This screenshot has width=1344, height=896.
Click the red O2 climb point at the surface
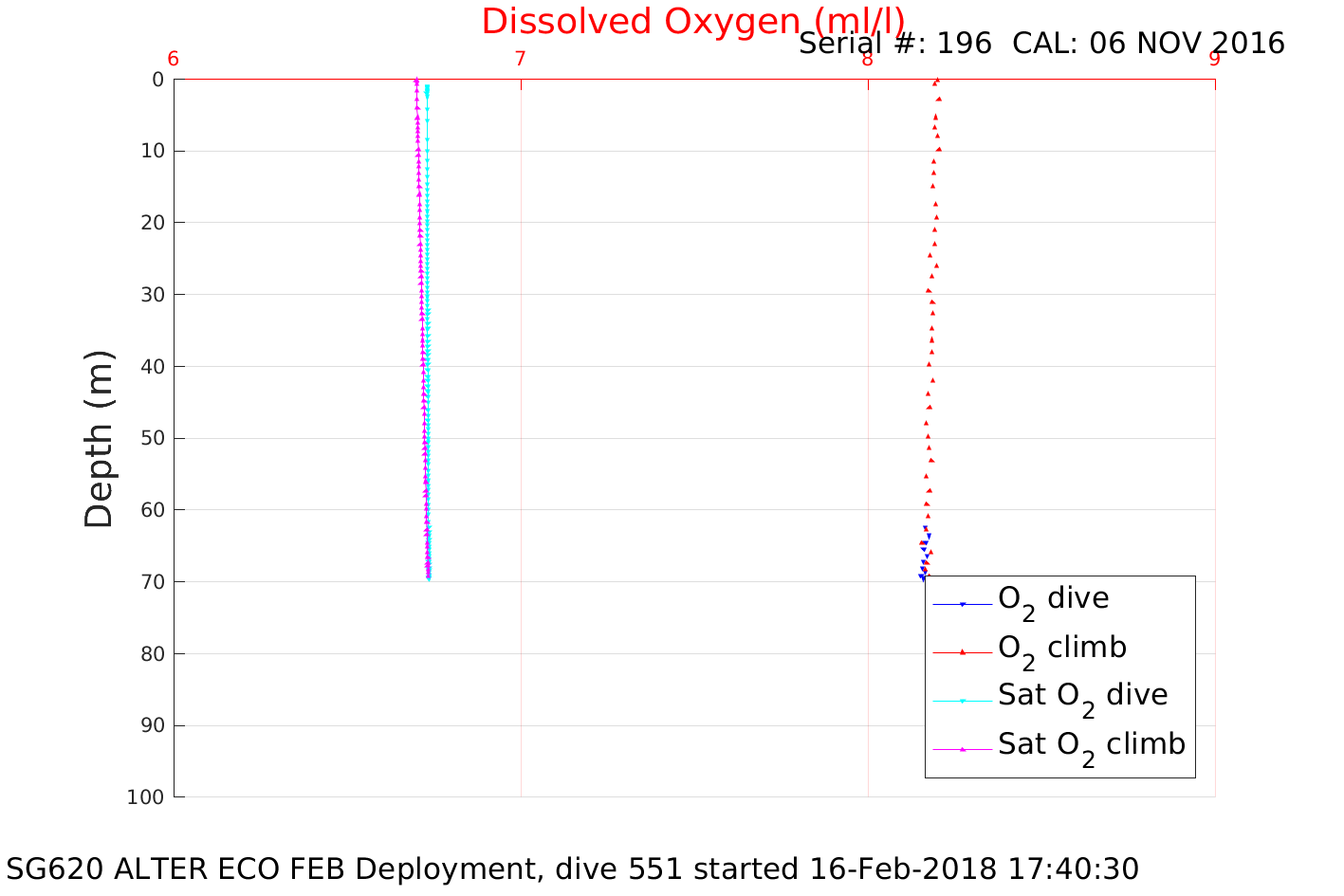(x=936, y=81)
